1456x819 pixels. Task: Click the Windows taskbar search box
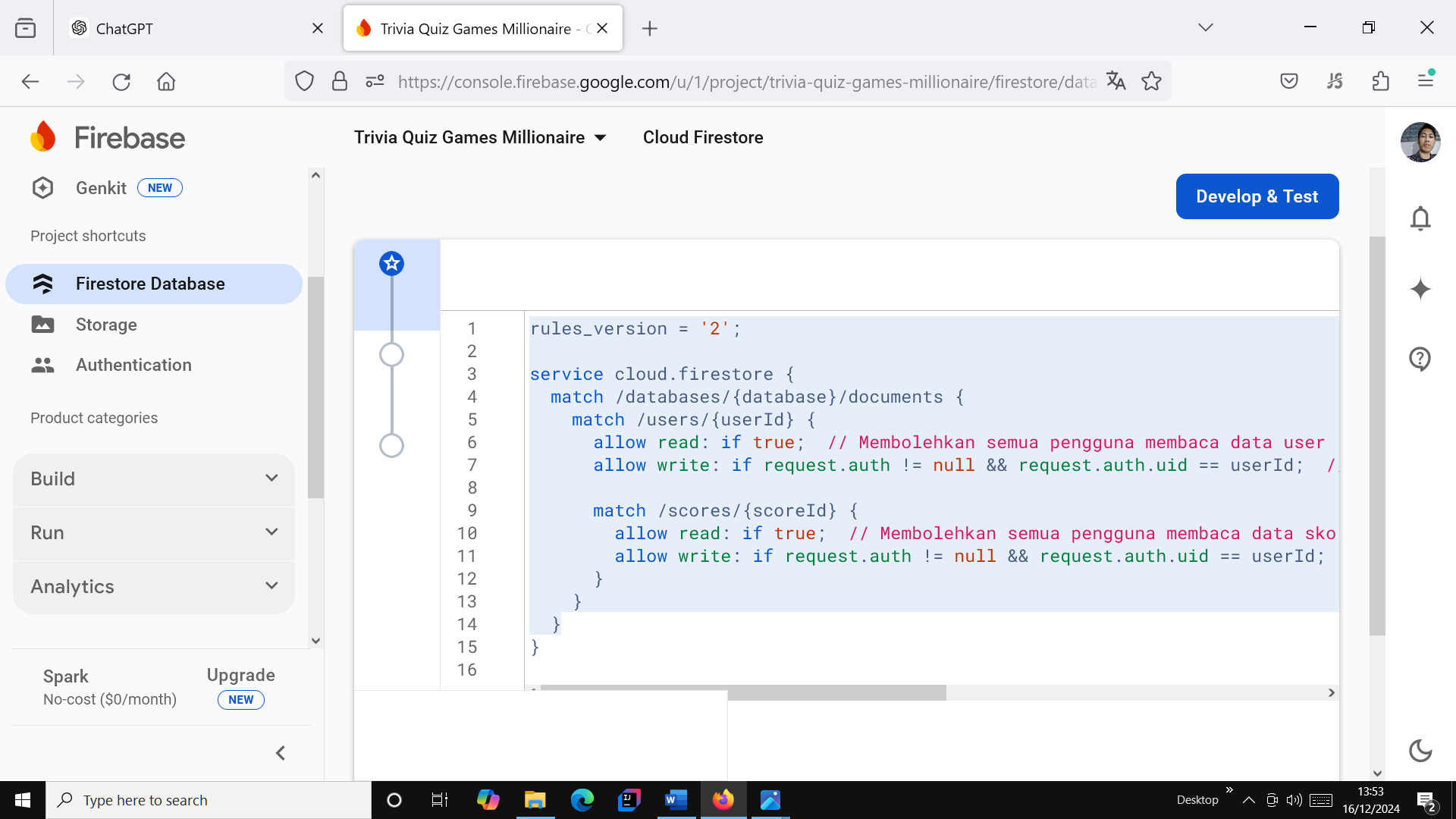click(209, 800)
